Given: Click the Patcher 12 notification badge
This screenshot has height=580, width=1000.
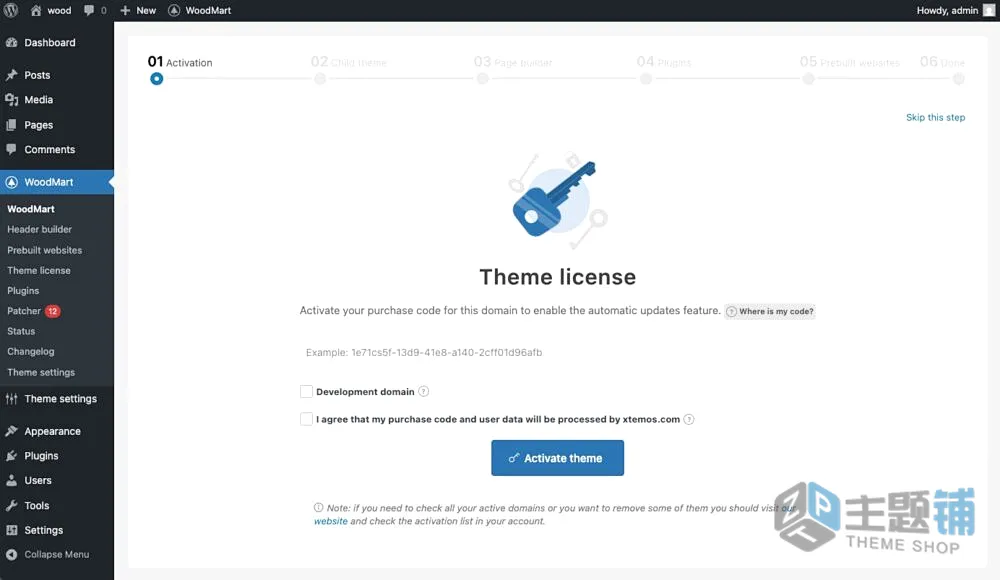Looking at the screenshot, I should (x=52, y=311).
